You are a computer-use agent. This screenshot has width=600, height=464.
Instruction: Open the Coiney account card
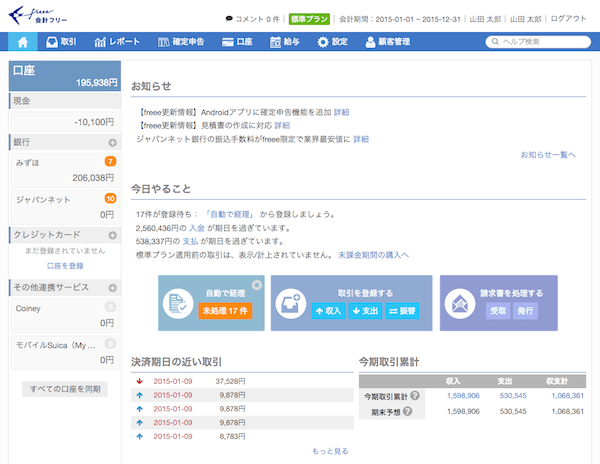[65, 316]
